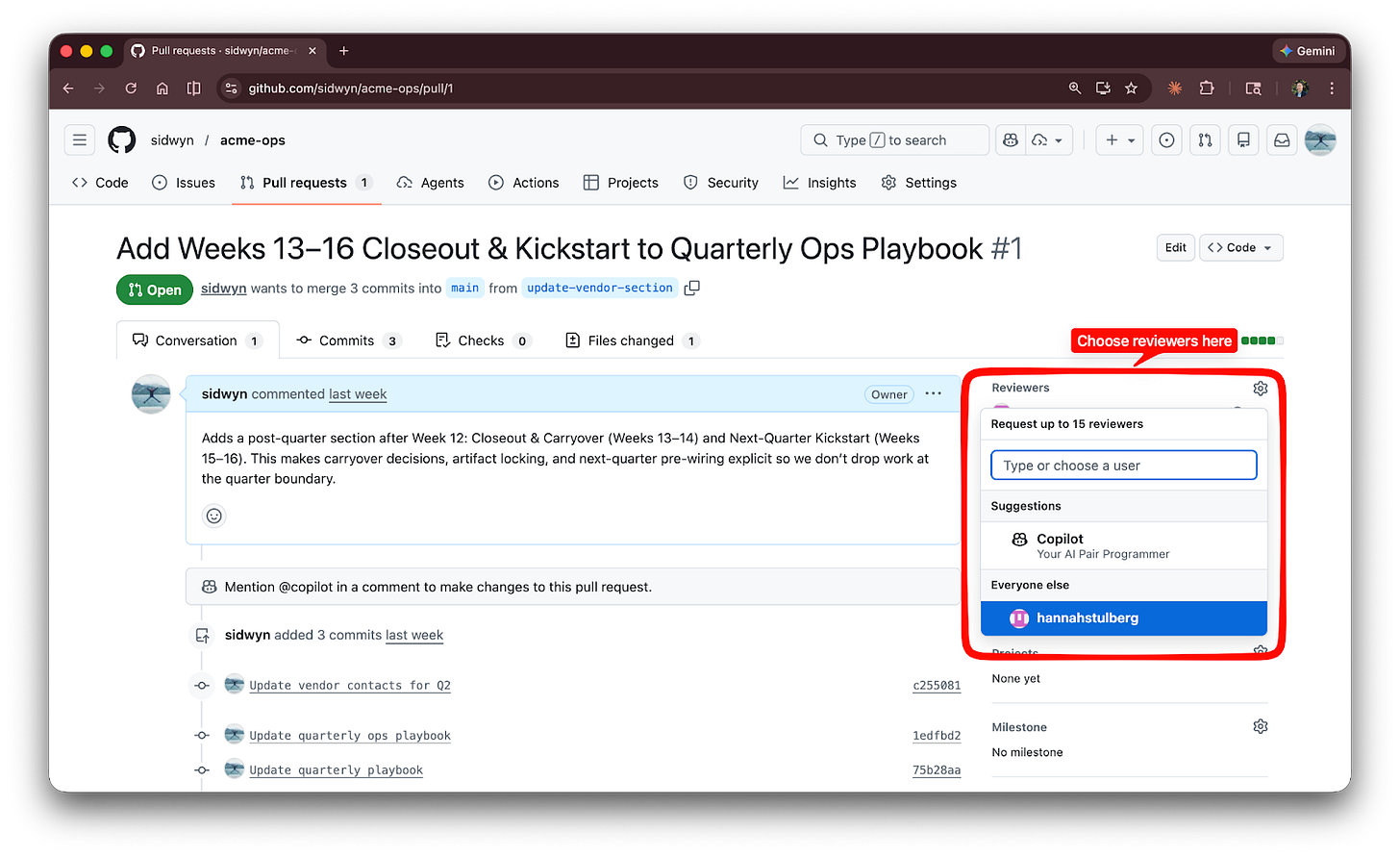Open the create new plus dropdown
This screenshot has width=1400, height=857.
(x=1120, y=140)
